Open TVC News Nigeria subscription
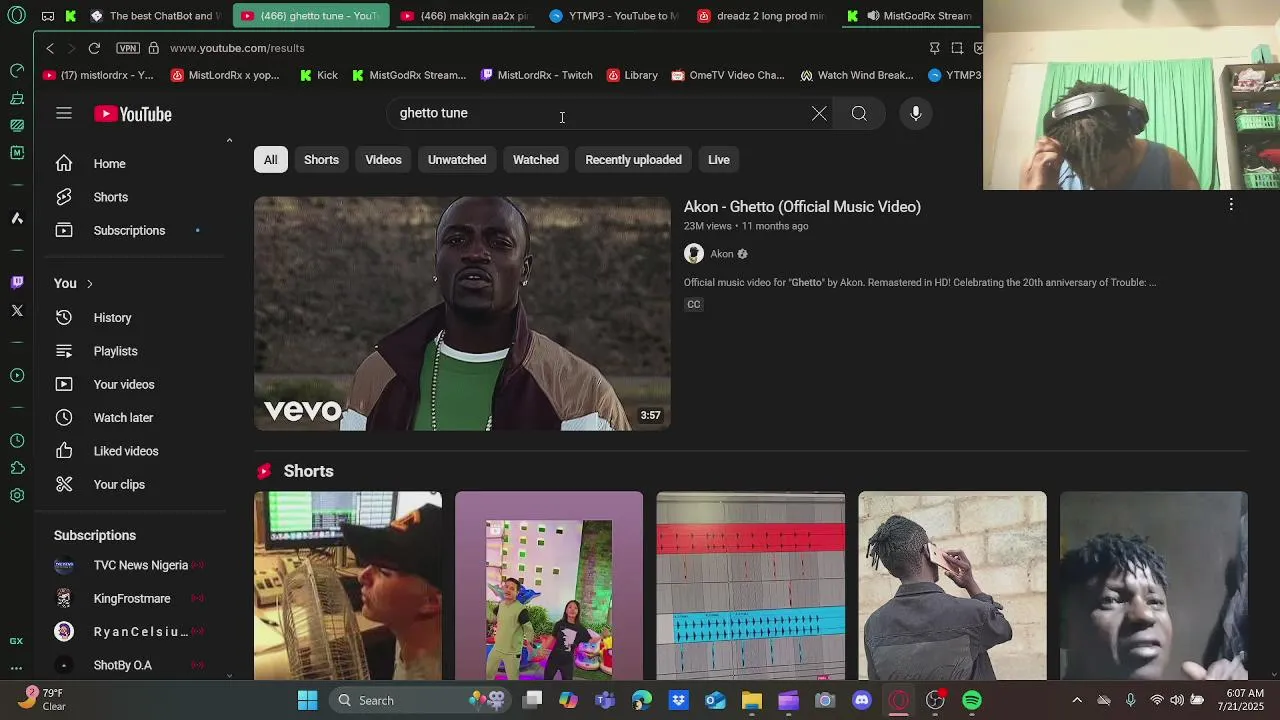 point(140,565)
